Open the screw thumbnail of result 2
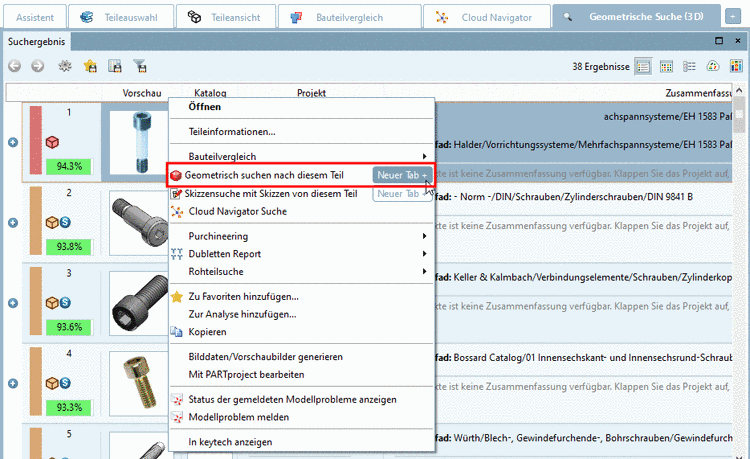The image size is (750, 459). [x=139, y=223]
